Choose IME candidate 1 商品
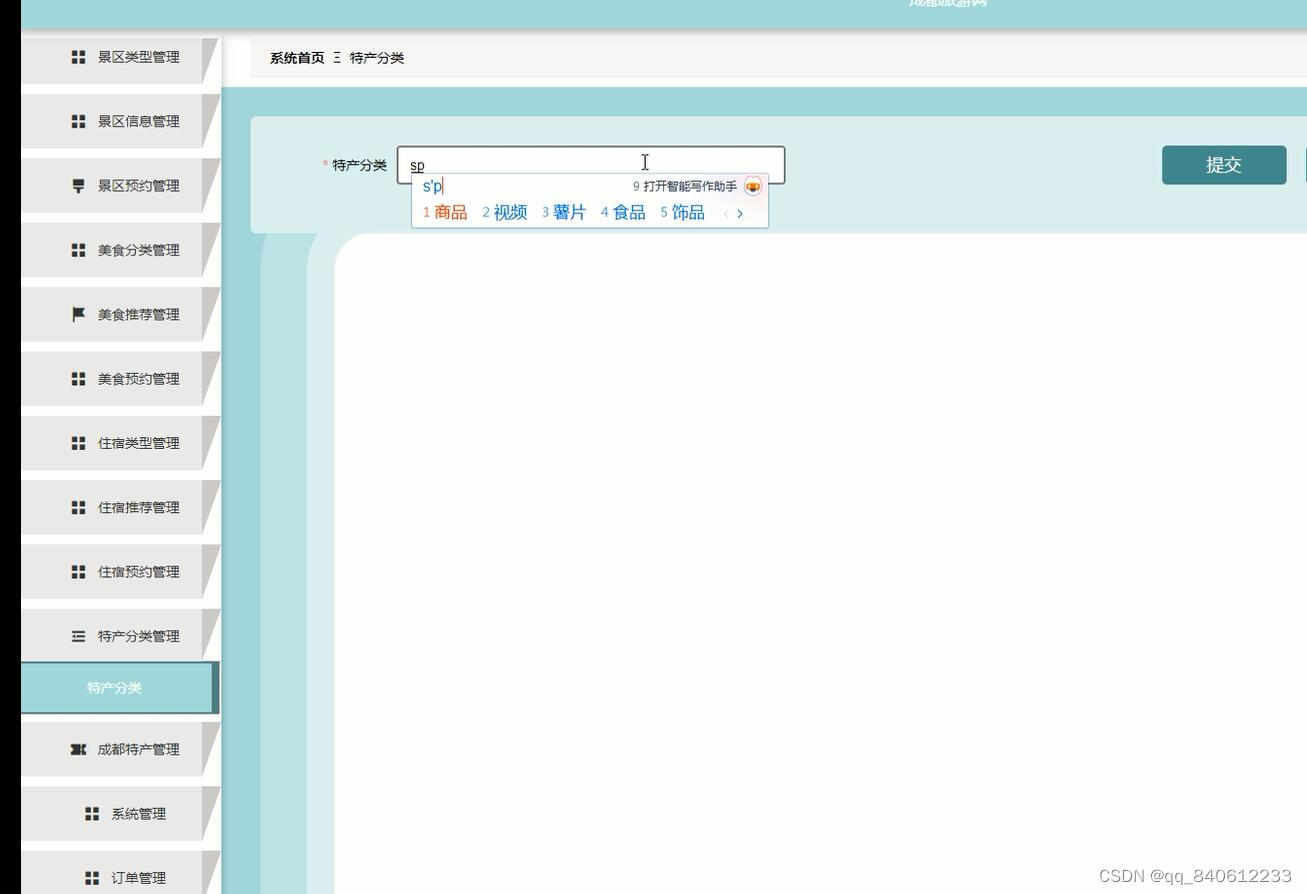This screenshot has width=1307, height=894. pyautogui.click(x=445, y=213)
